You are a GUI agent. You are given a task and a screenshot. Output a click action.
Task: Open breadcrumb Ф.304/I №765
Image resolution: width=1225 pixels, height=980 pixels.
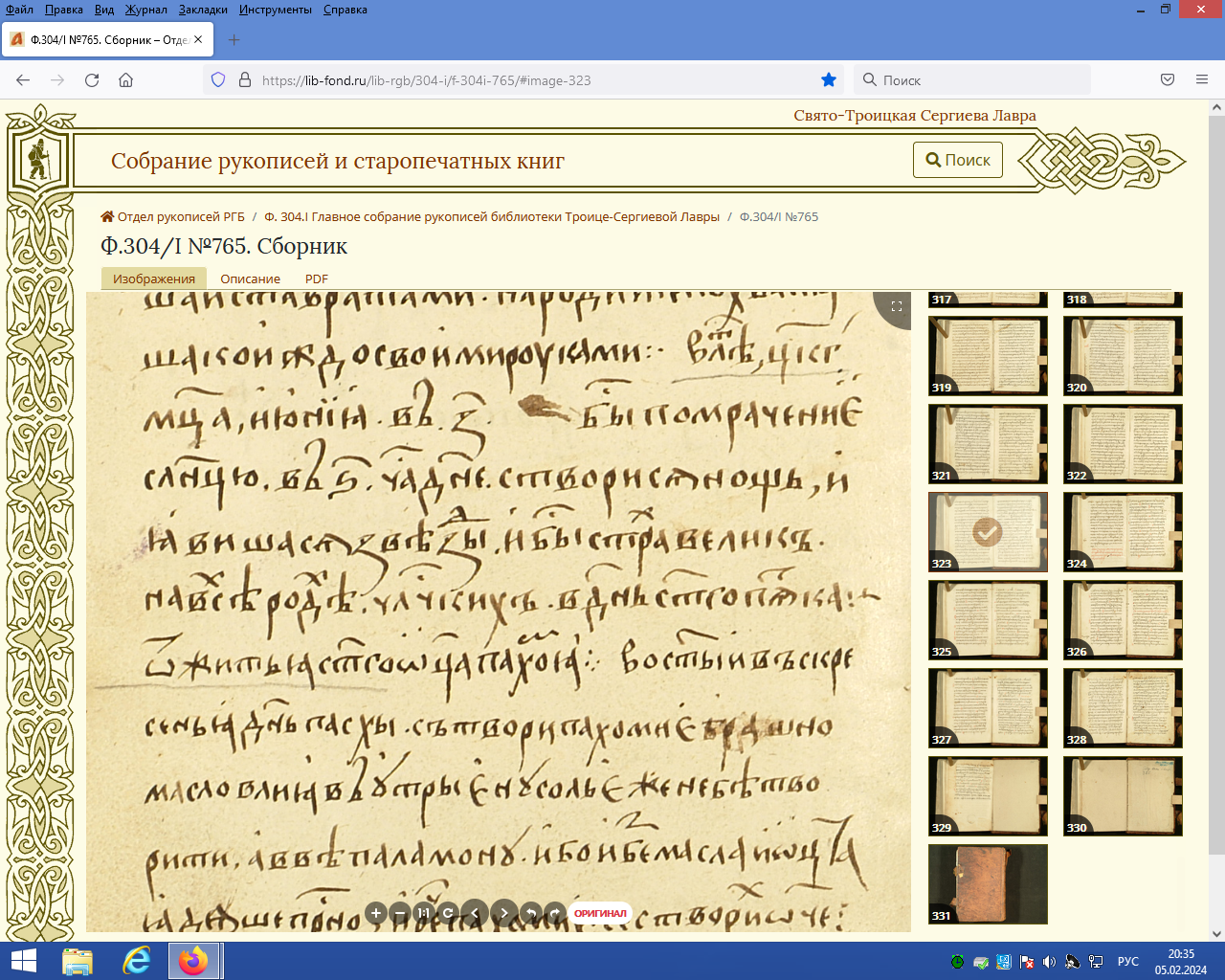779,216
